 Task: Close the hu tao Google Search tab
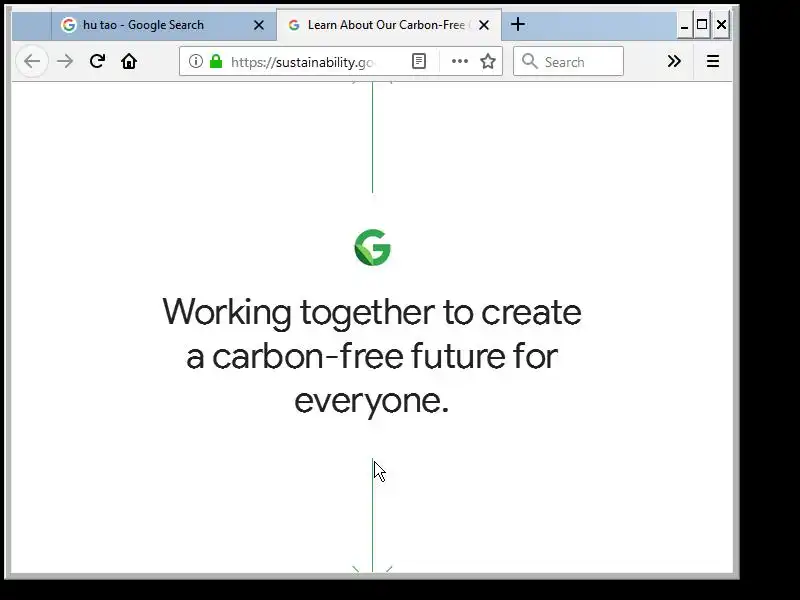pos(259,25)
